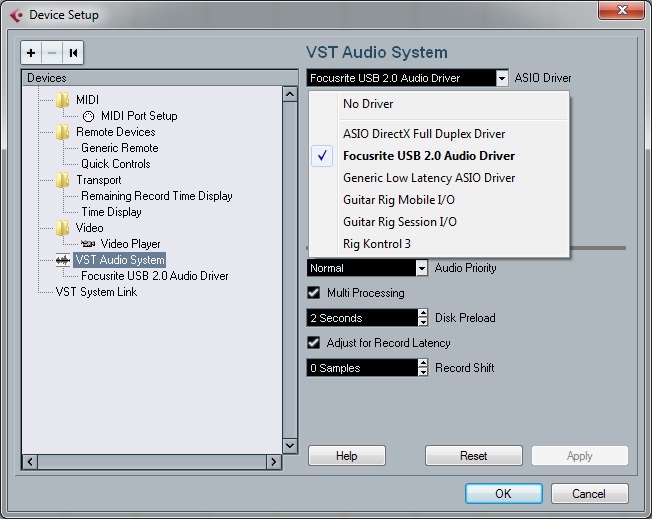Screen dimensions: 652x519
Task: Increase Disk Preload with up arrow
Action: pyautogui.click(x=423, y=314)
